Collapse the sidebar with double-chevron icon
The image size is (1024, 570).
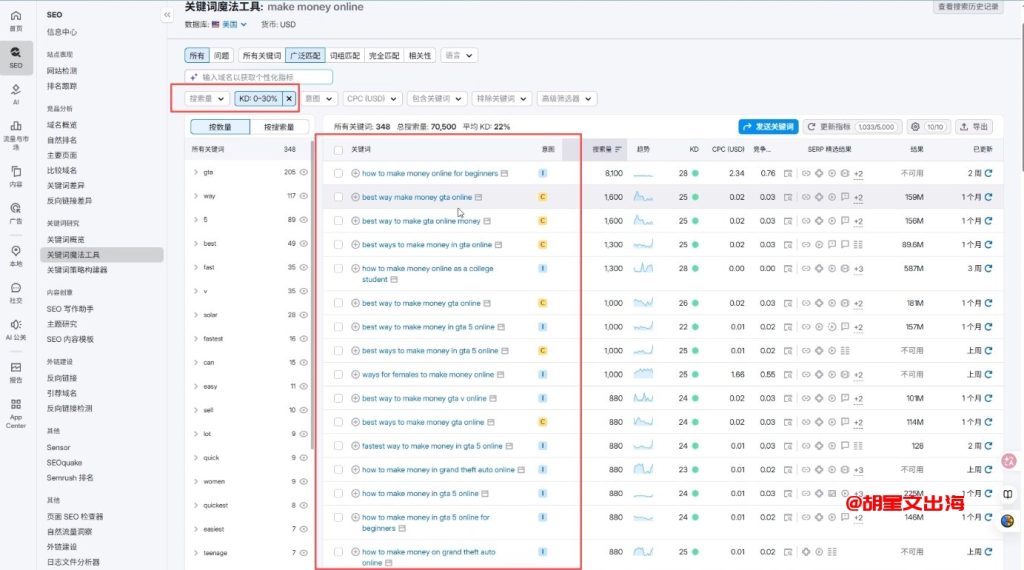click(167, 14)
